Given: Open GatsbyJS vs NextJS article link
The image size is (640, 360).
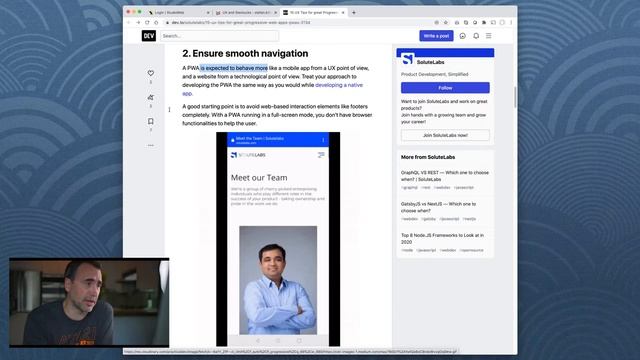Looking at the screenshot, I should click(438, 207).
